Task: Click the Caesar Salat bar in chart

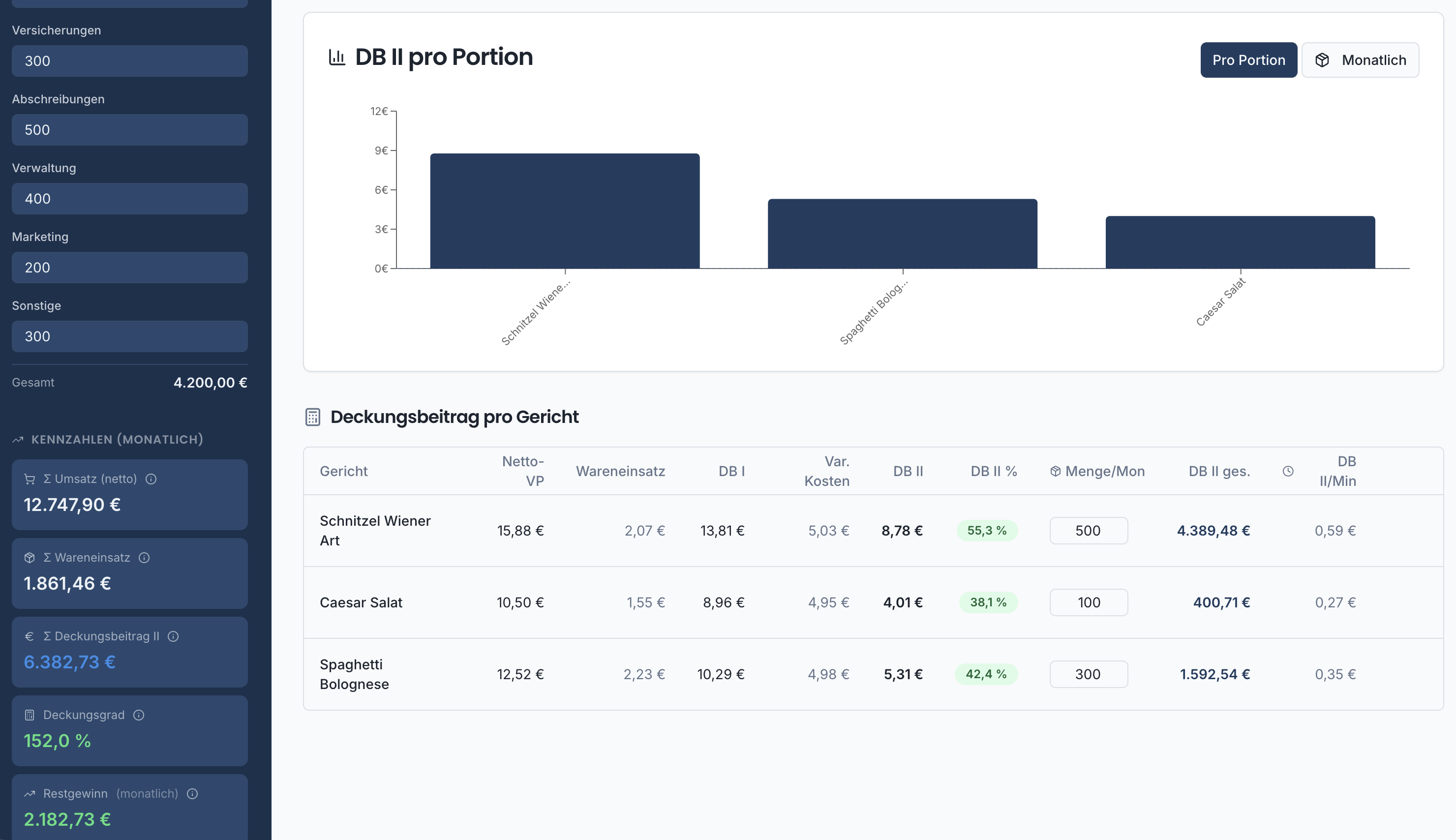Action: click(x=1240, y=242)
